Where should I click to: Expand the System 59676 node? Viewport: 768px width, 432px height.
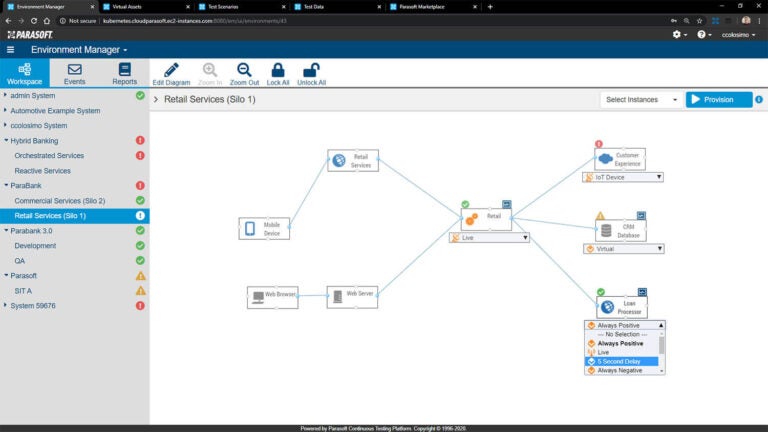[5, 305]
